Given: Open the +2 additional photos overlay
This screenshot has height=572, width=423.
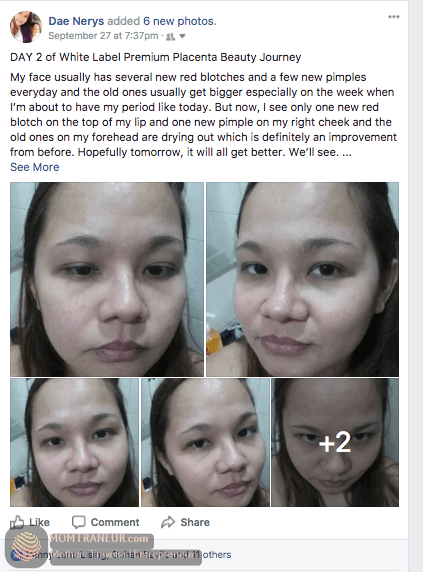Looking at the screenshot, I should (335, 442).
